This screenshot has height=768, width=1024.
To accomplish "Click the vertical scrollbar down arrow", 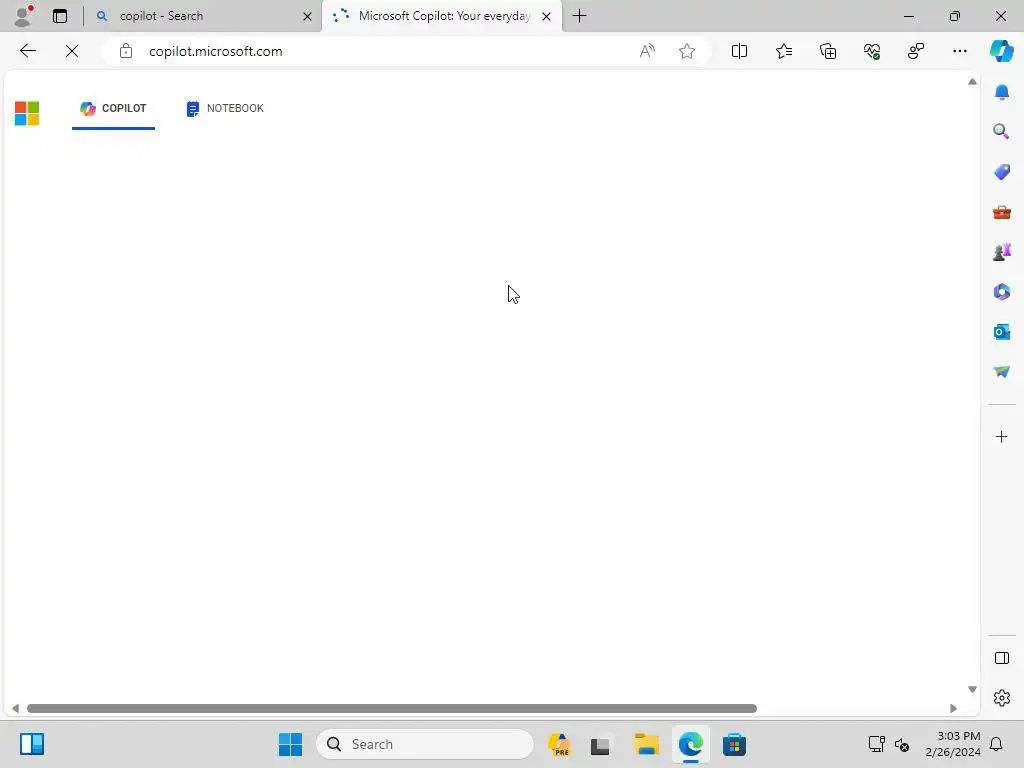I will pos(972,690).
